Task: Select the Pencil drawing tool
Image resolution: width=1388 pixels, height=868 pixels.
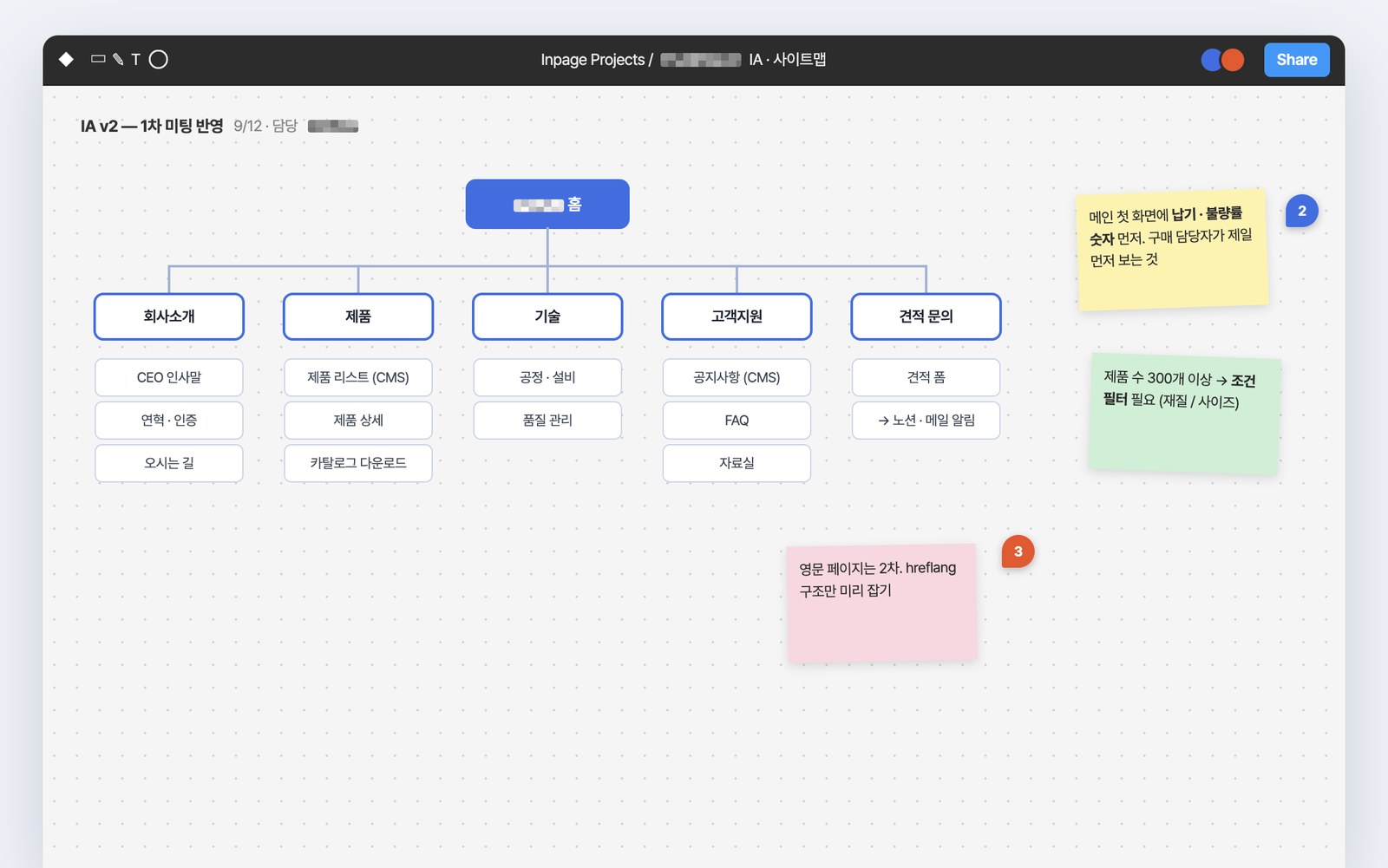Action: 118,60
